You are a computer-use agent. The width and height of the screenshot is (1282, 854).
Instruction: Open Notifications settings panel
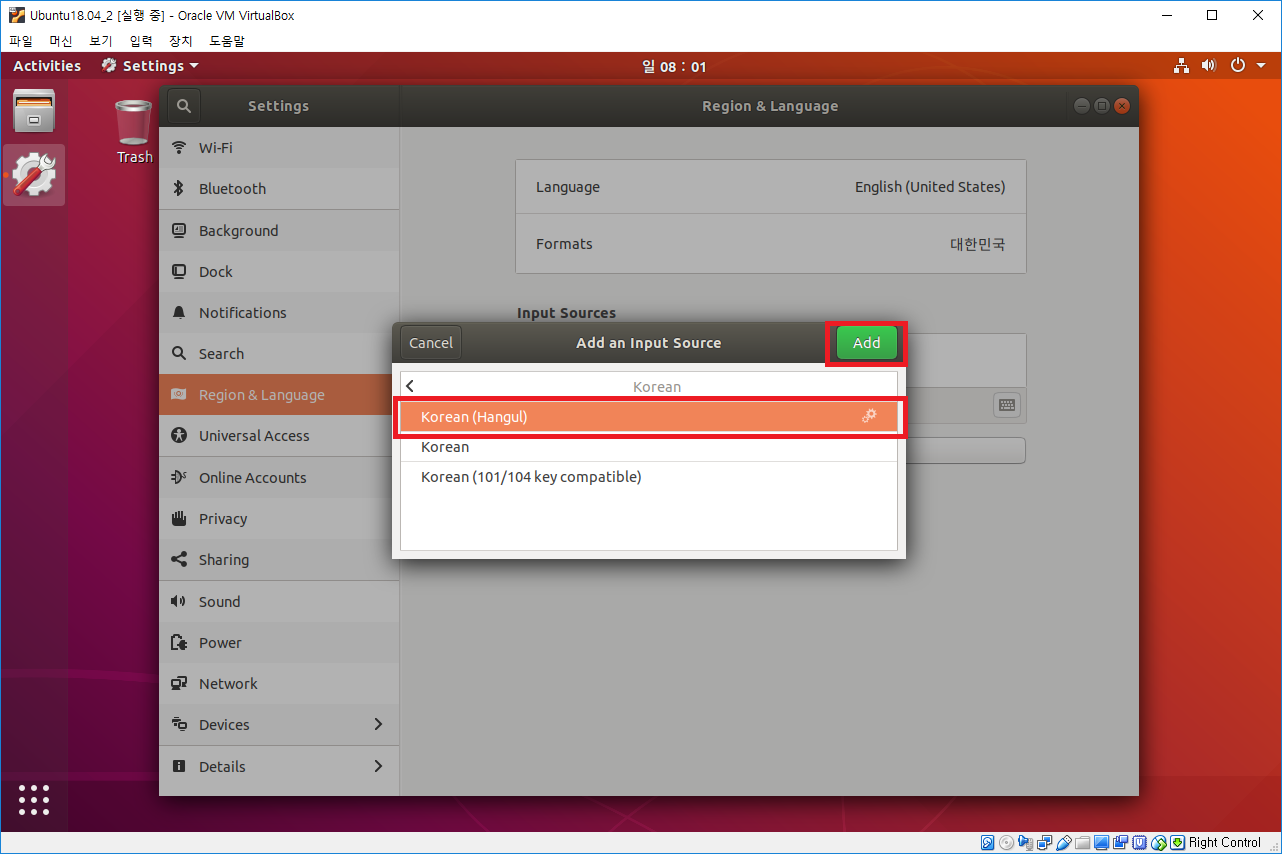click(x=279, y=312)
